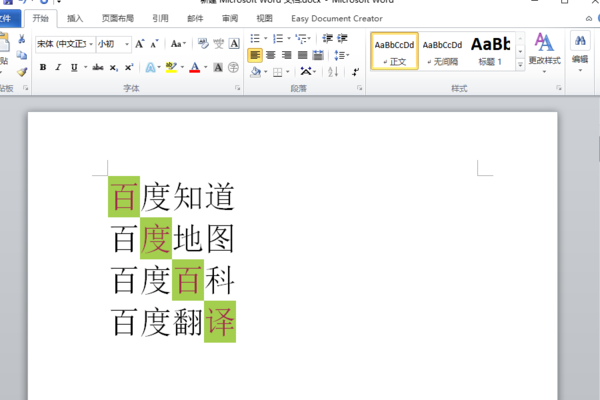Activate the Format Painter brush
The width and height of the screenshot is (600, 400).
pos(22,72)
